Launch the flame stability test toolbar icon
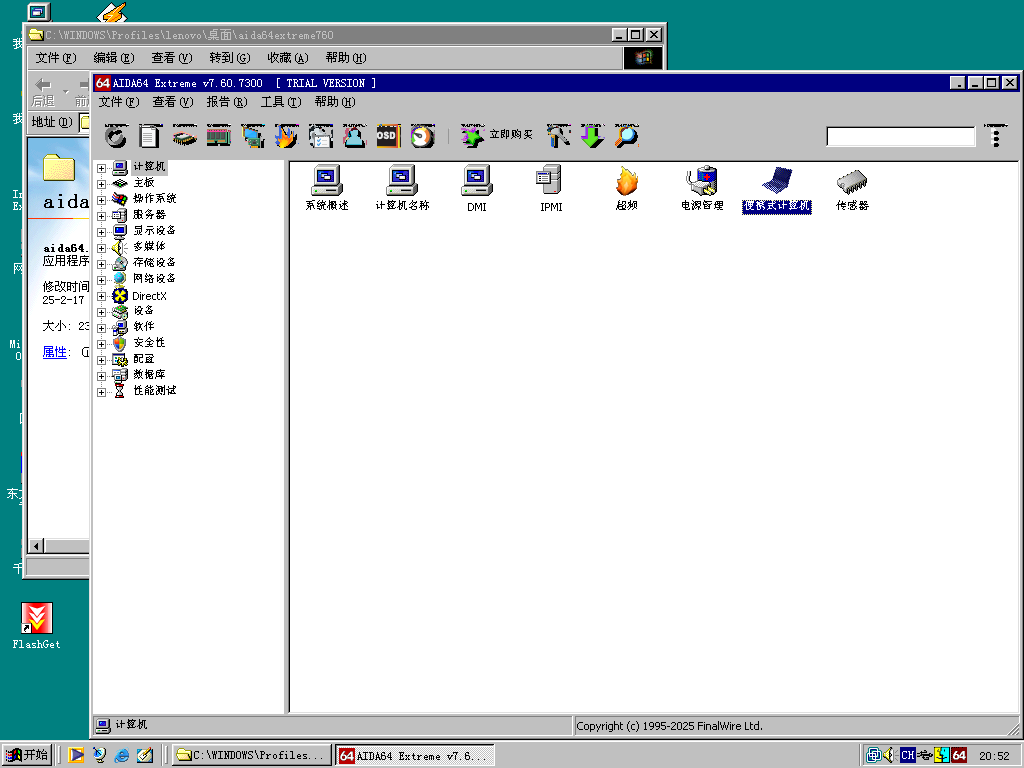This screenshot has height=768, width=1024. coord(287,136)
